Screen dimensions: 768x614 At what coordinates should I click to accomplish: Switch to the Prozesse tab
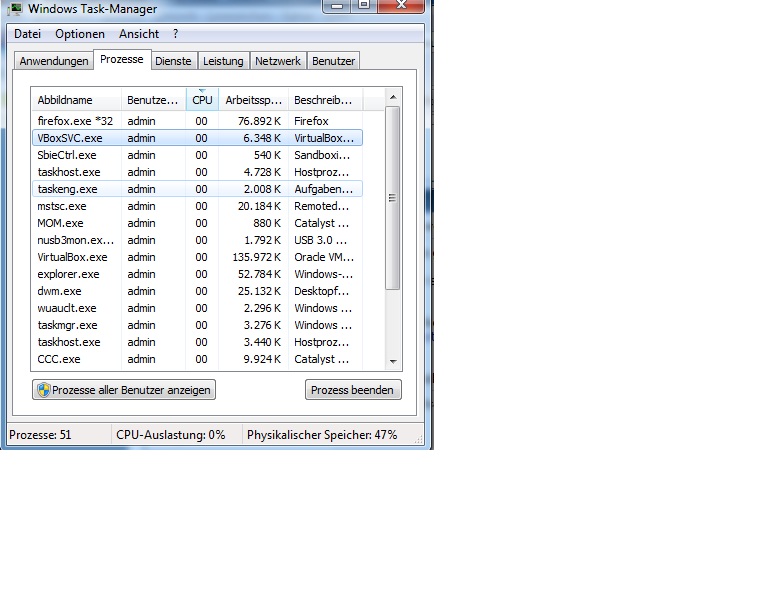pyautogui.click(x=122, y=59)
